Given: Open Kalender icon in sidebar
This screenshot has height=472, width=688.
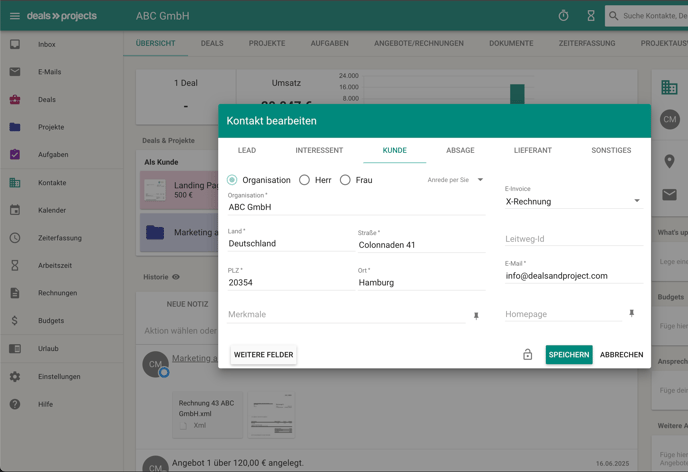Looking at the screenshot, I should (x=15, y=210).
